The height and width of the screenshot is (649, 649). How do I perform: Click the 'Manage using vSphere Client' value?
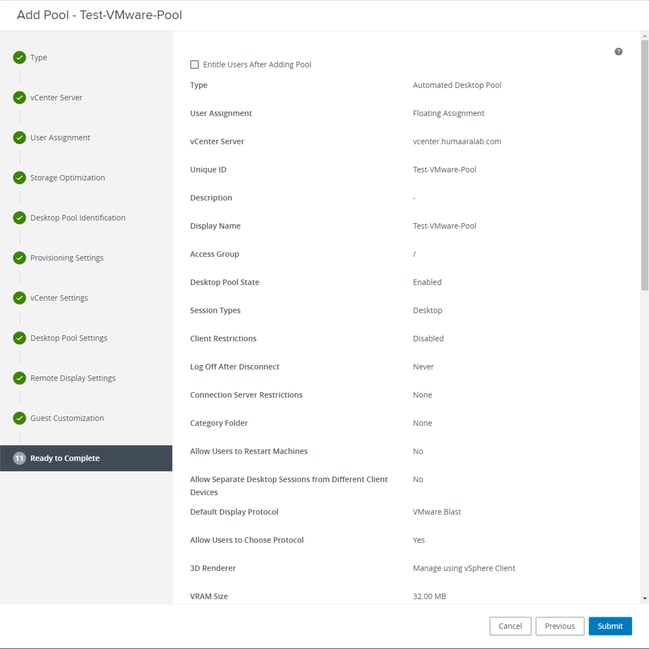click(464, 568)
